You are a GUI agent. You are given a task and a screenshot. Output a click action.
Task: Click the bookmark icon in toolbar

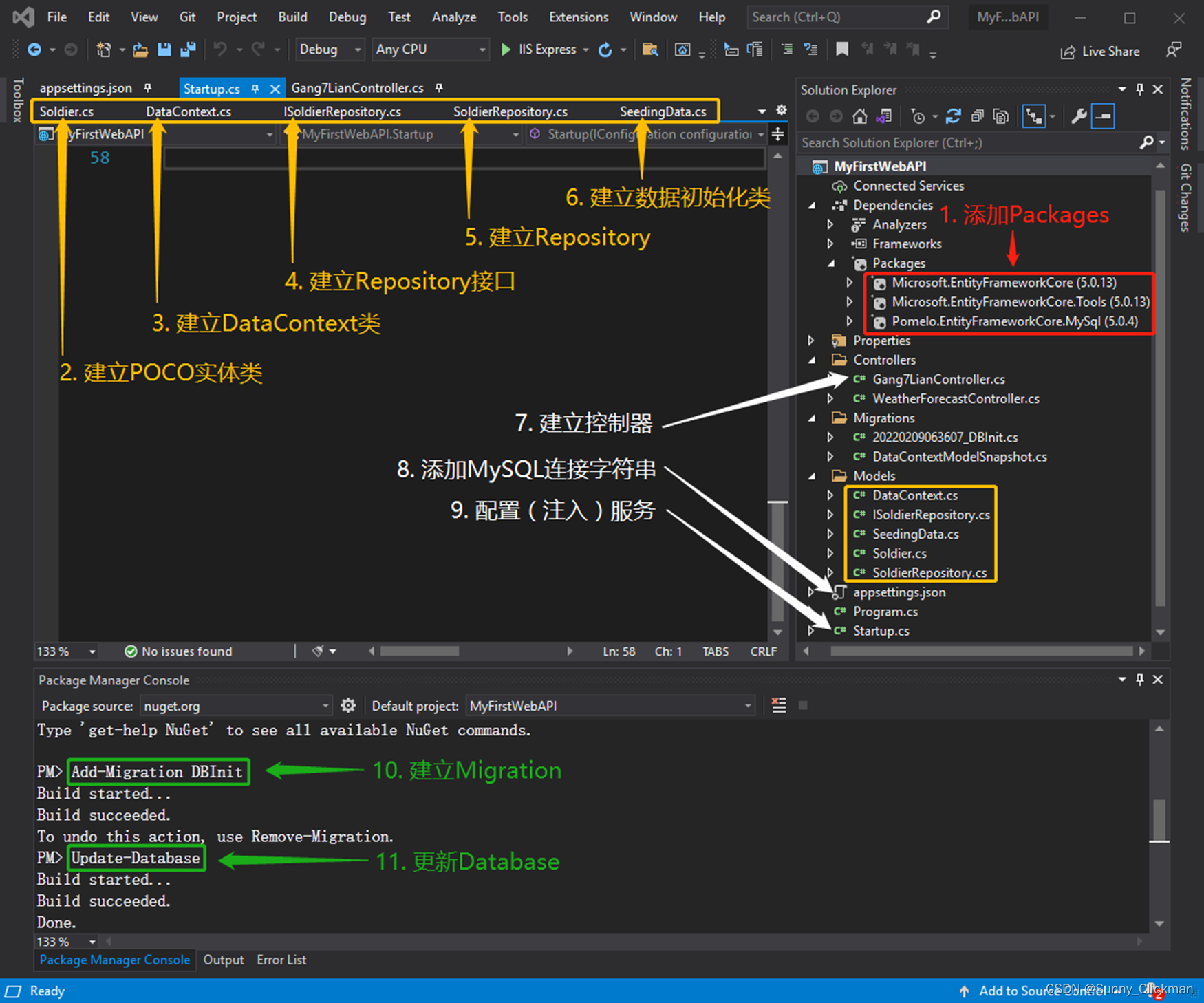pos(841,50)
